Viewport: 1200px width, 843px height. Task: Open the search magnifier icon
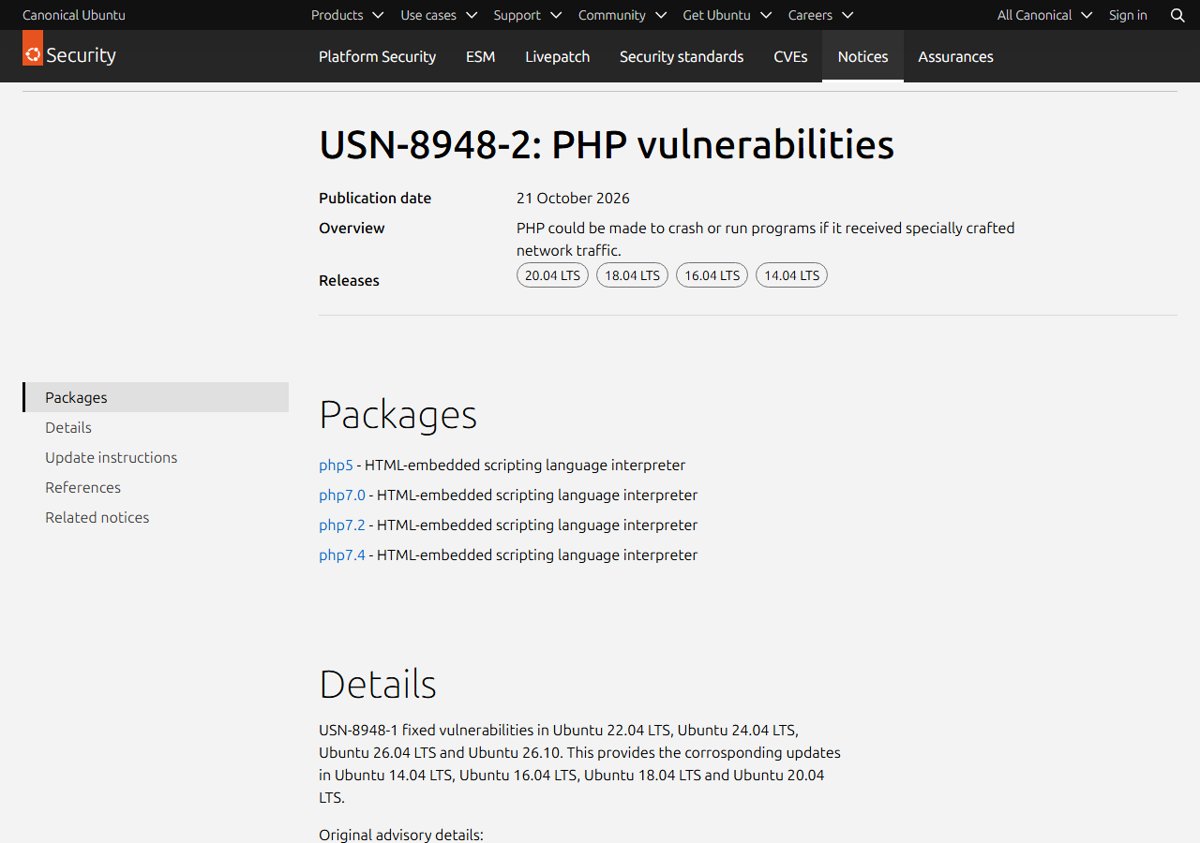tap(1177, 15)
